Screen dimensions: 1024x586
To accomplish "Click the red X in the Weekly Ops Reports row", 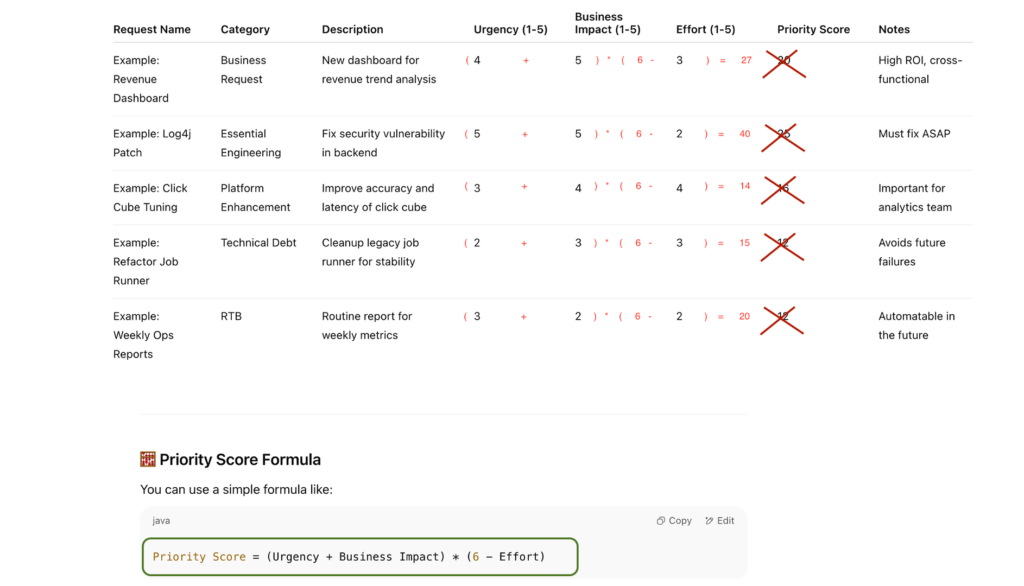I will pos(784,317).
